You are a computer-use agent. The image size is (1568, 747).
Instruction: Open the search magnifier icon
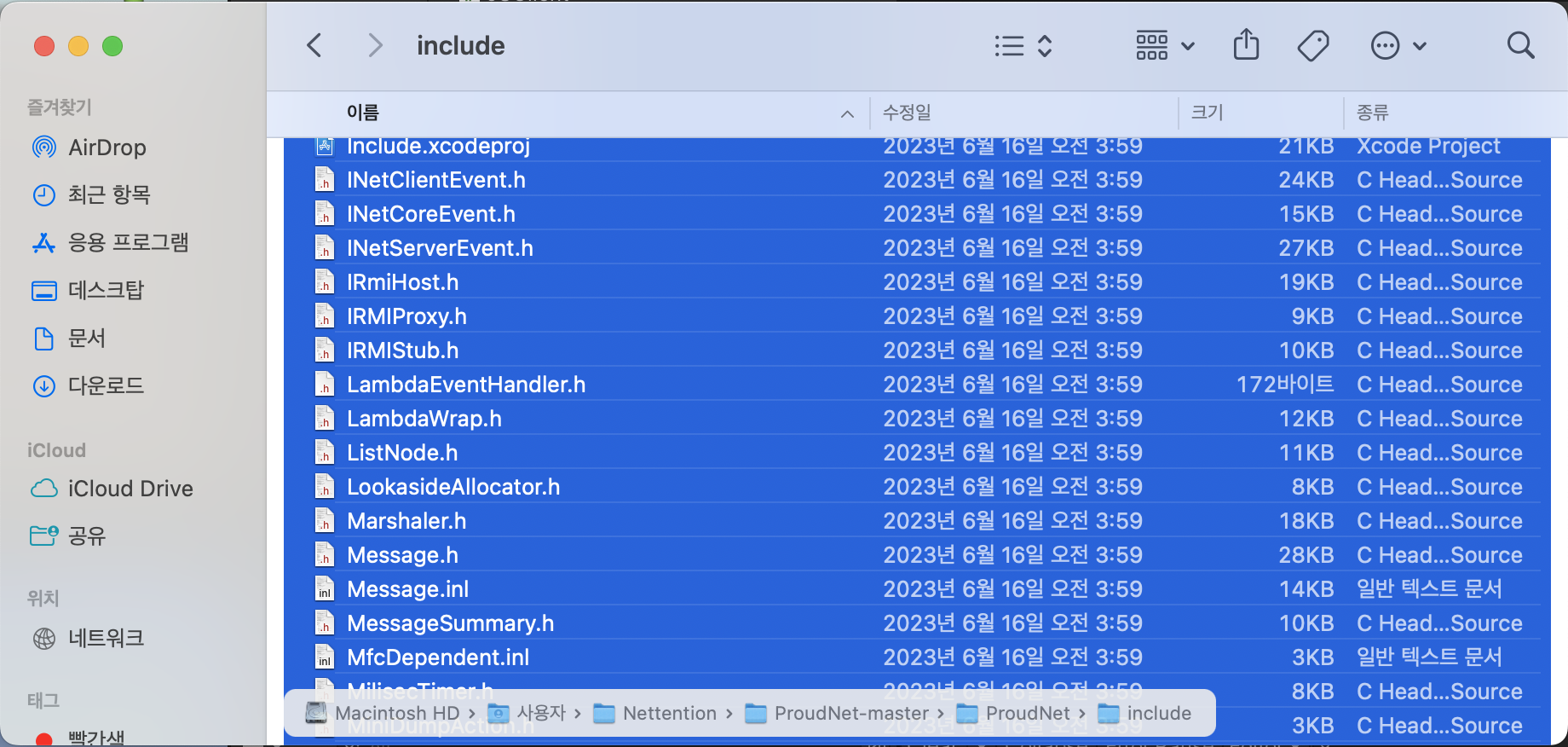point(1519,45)
